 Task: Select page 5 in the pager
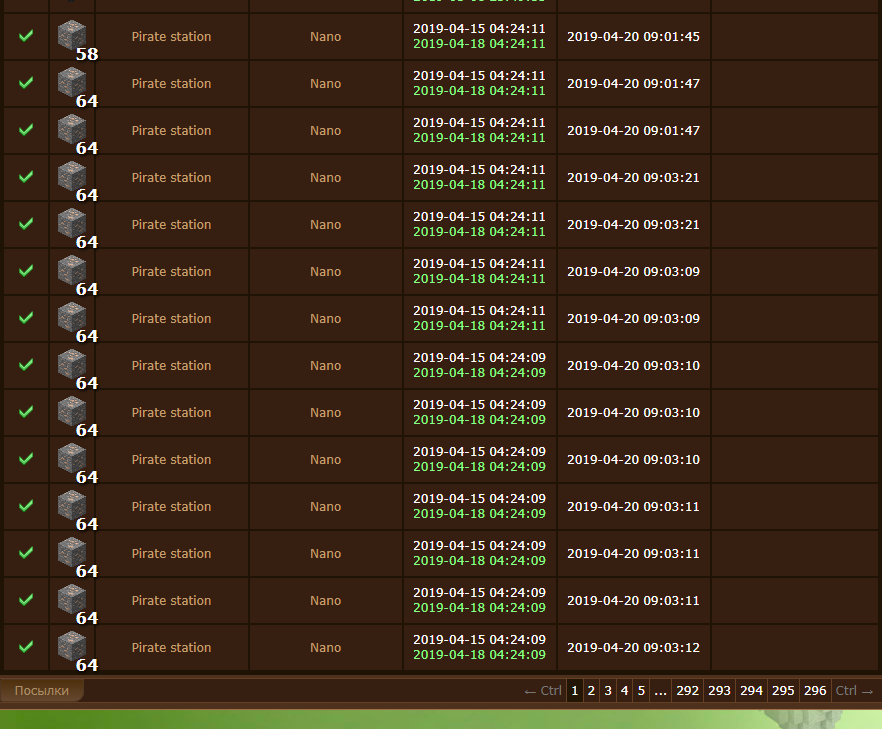click(x=641, y=691)
